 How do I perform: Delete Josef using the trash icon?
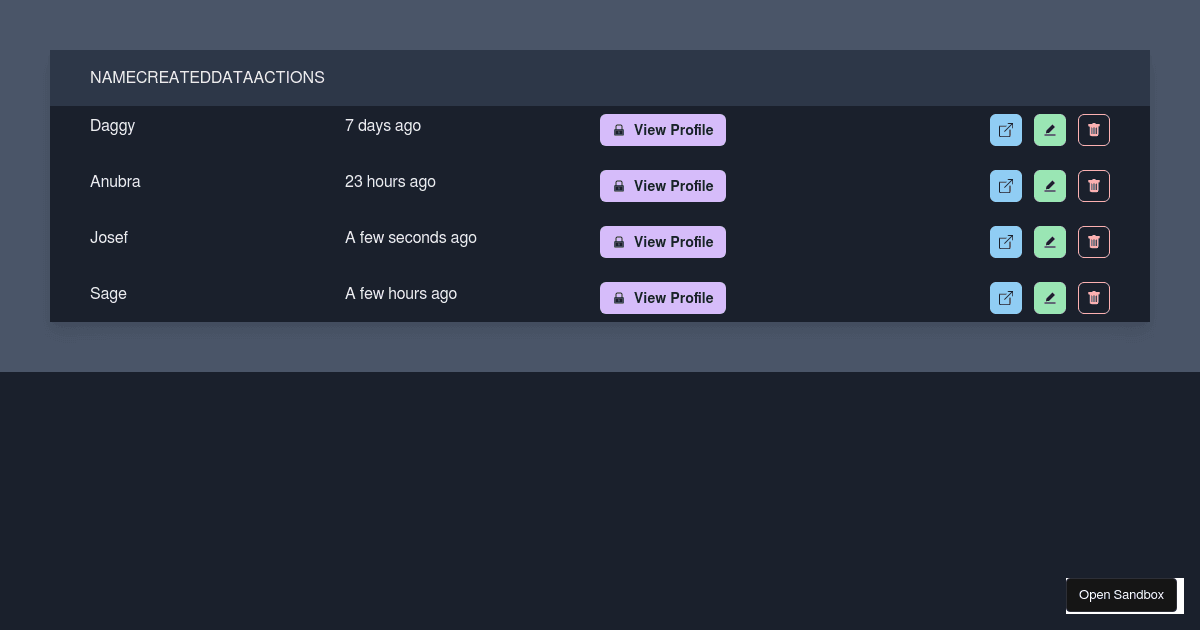(x=1094, y=242)
